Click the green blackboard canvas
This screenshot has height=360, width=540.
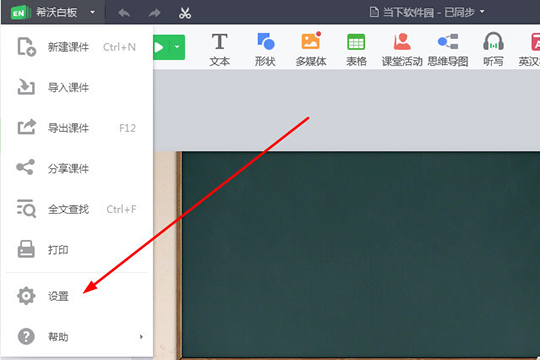pyautogui.click(x=361, y=255)
